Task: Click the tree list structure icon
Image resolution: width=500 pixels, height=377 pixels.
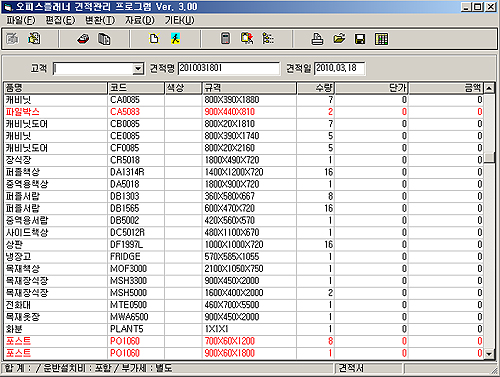Action: (268, 39)
